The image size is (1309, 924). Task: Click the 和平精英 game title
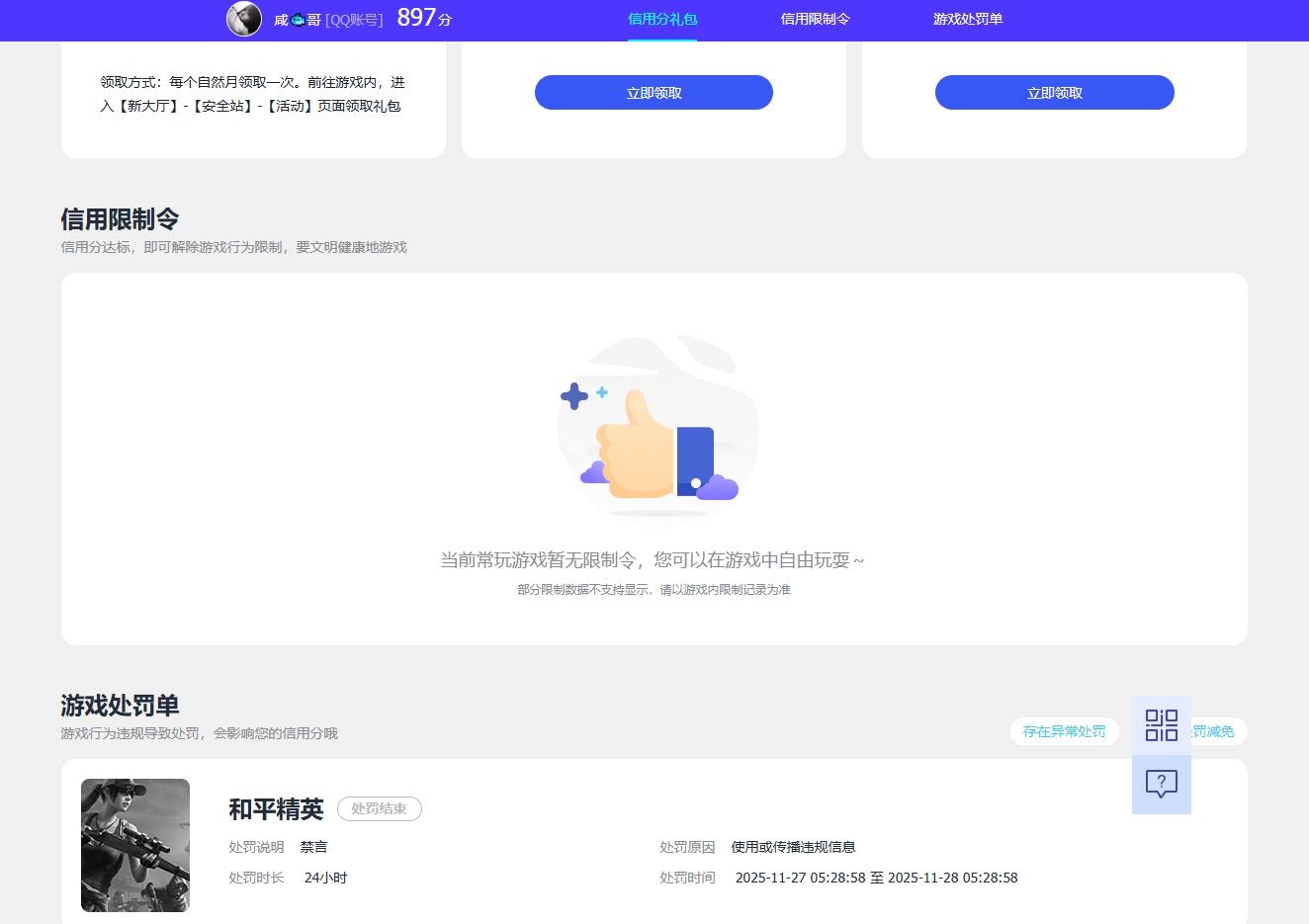point(276,809)
